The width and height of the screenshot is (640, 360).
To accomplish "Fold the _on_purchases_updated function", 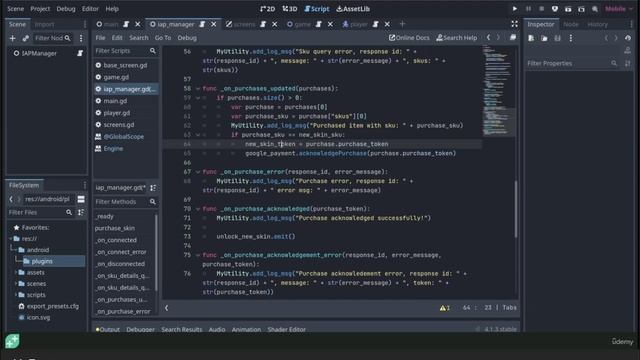I will click(x=198, y=88).
